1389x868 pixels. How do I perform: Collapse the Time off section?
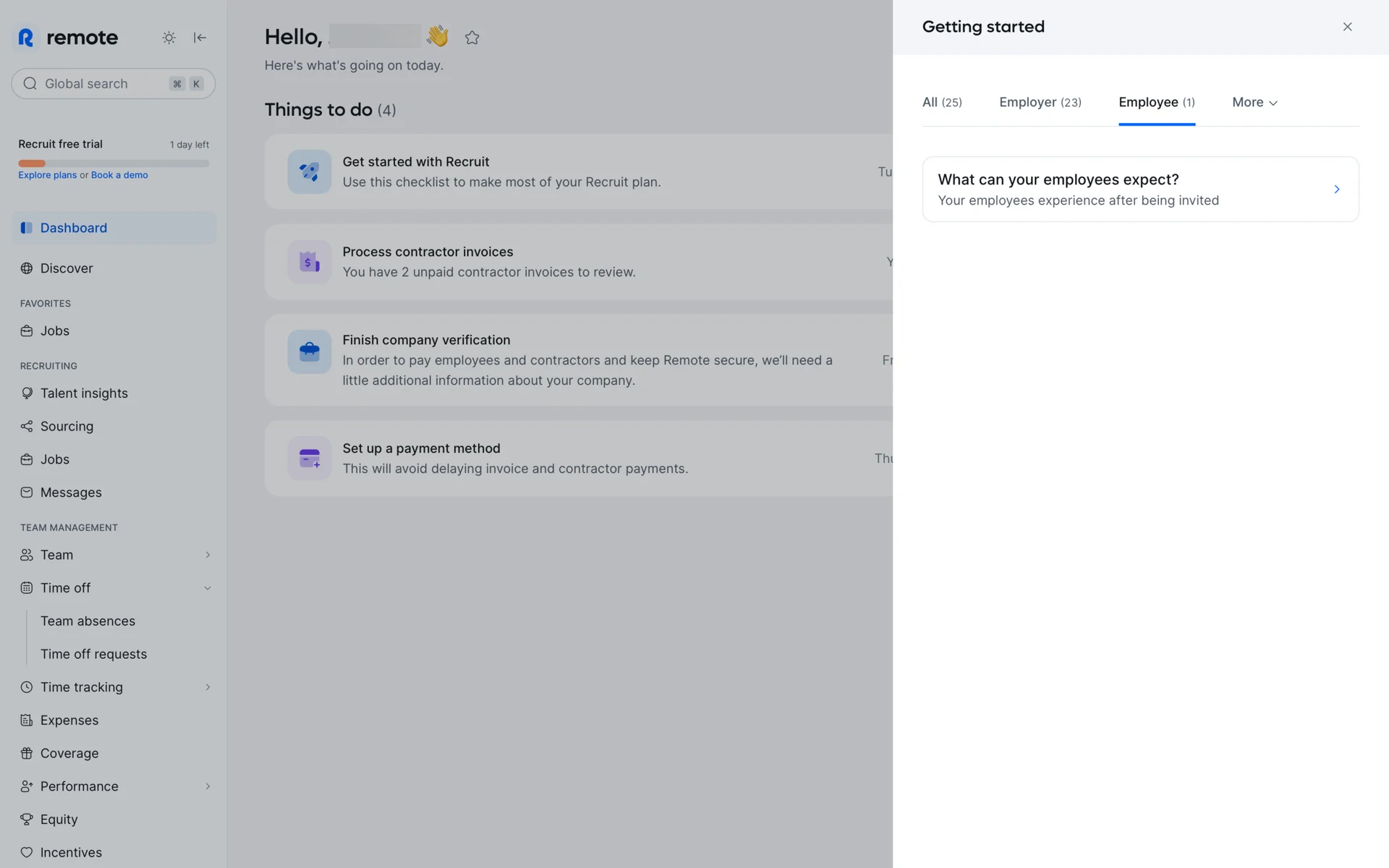[x=208, y=588]
